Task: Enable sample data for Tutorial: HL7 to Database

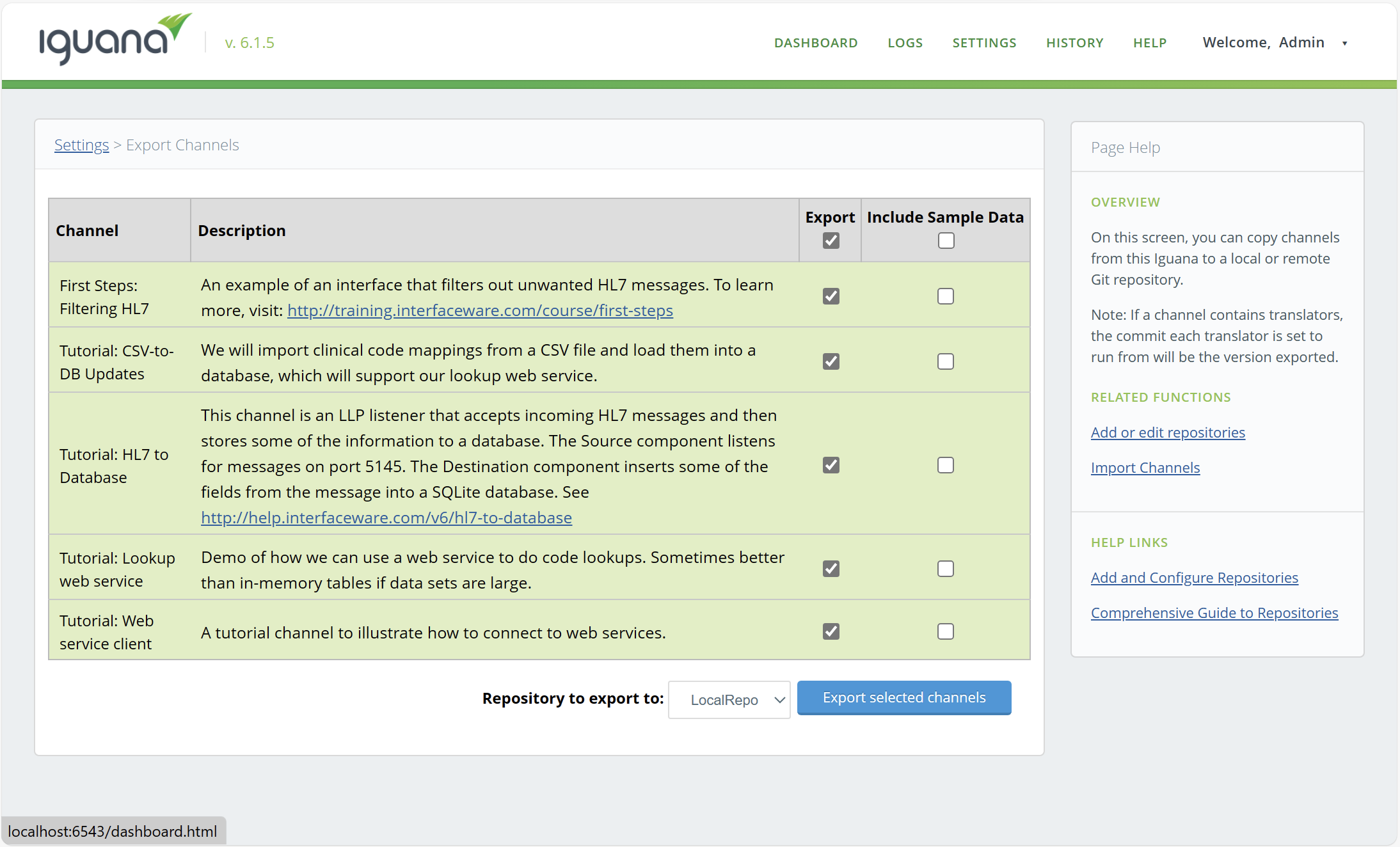Action: point(945,465)
